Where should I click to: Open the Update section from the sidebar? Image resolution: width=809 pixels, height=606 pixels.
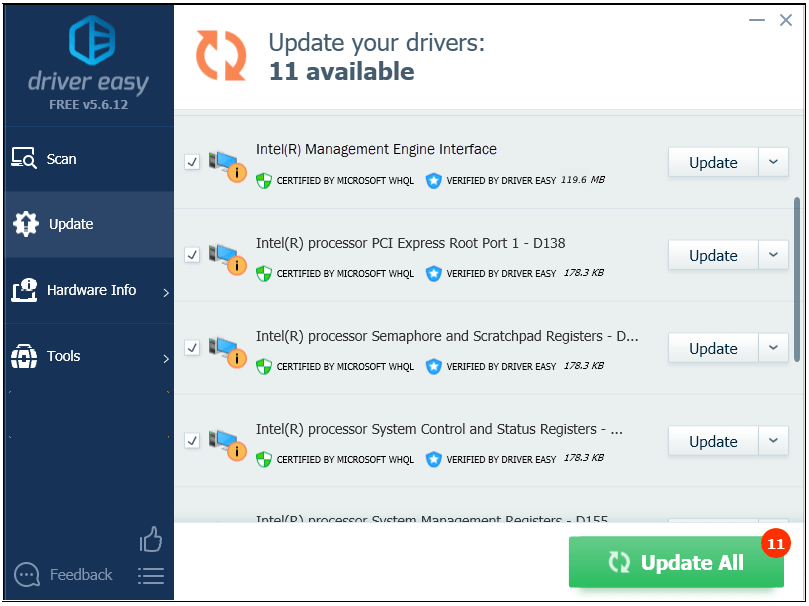(67, 224)
